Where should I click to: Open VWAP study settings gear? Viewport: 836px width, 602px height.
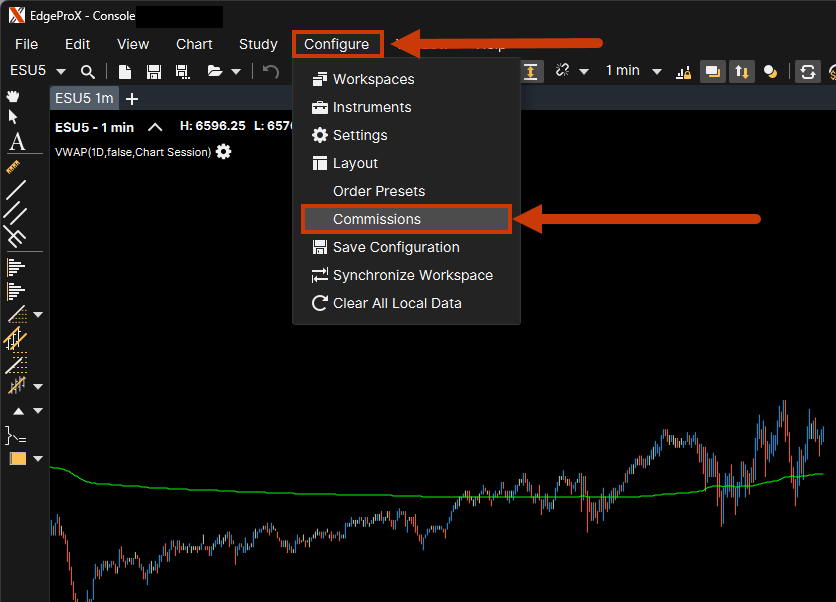[223, 152]
